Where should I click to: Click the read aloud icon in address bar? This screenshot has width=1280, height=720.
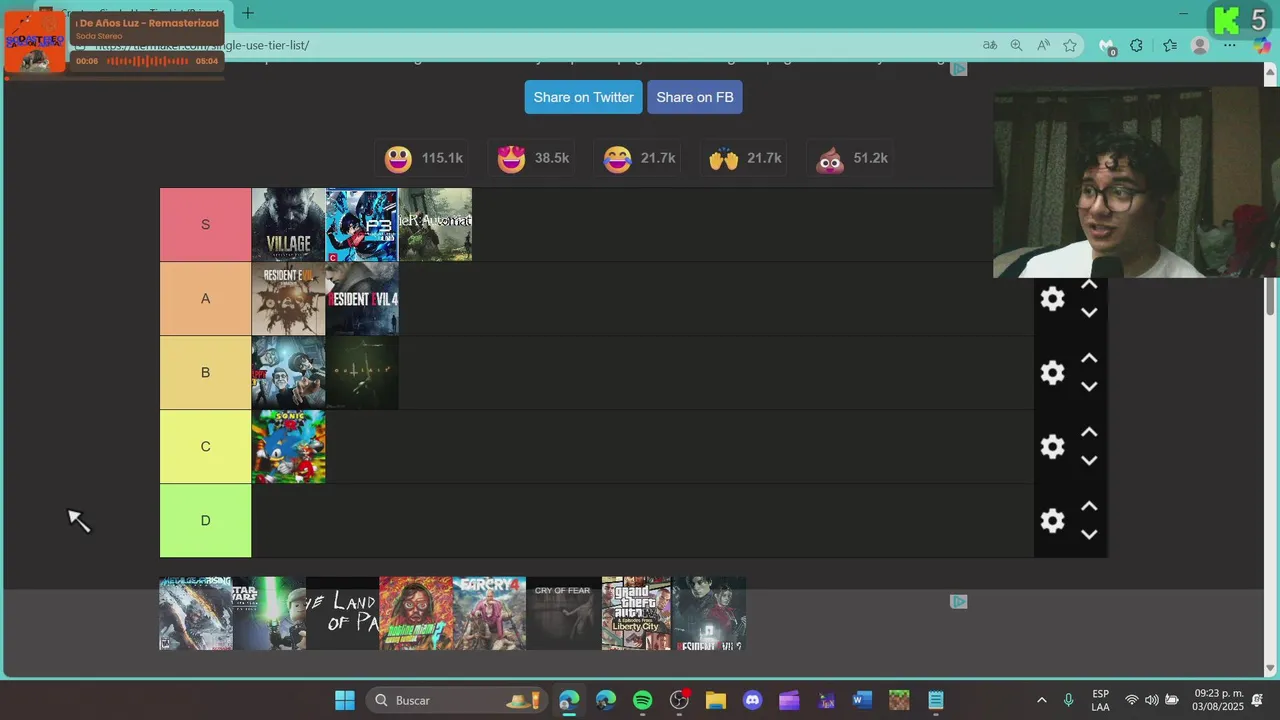pos(1043,45)
